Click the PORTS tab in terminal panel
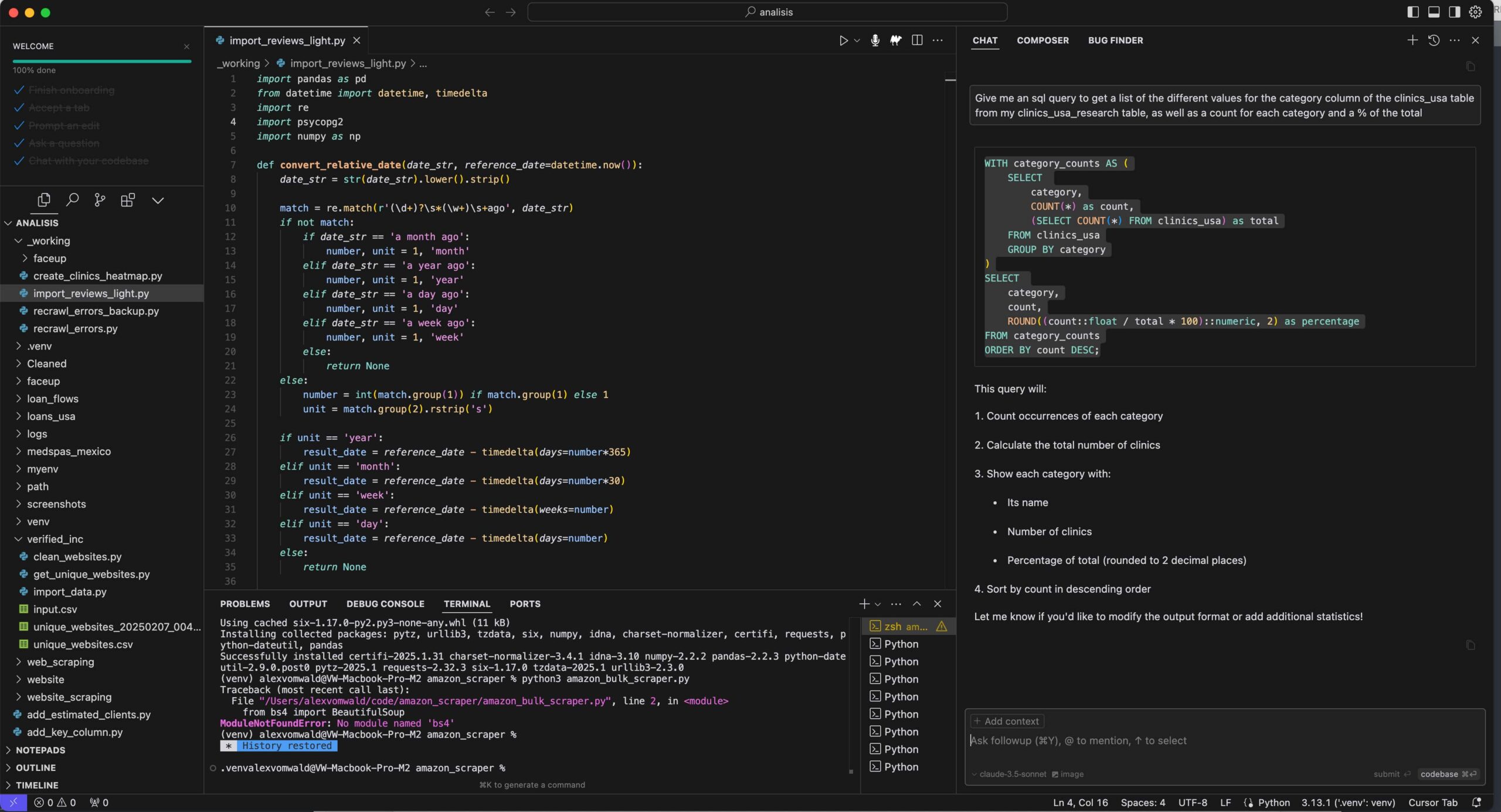This screenshot has width=1501, height=812. pos(524,603)
